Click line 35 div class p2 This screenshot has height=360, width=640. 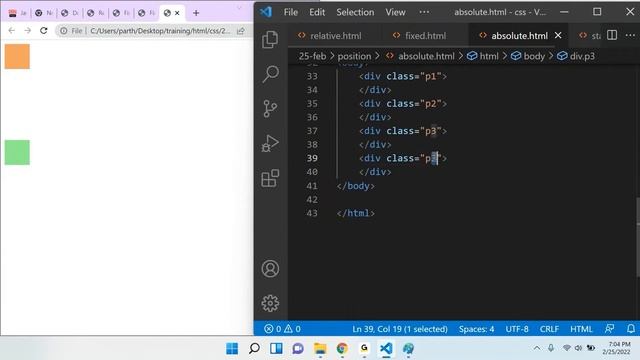403,104
